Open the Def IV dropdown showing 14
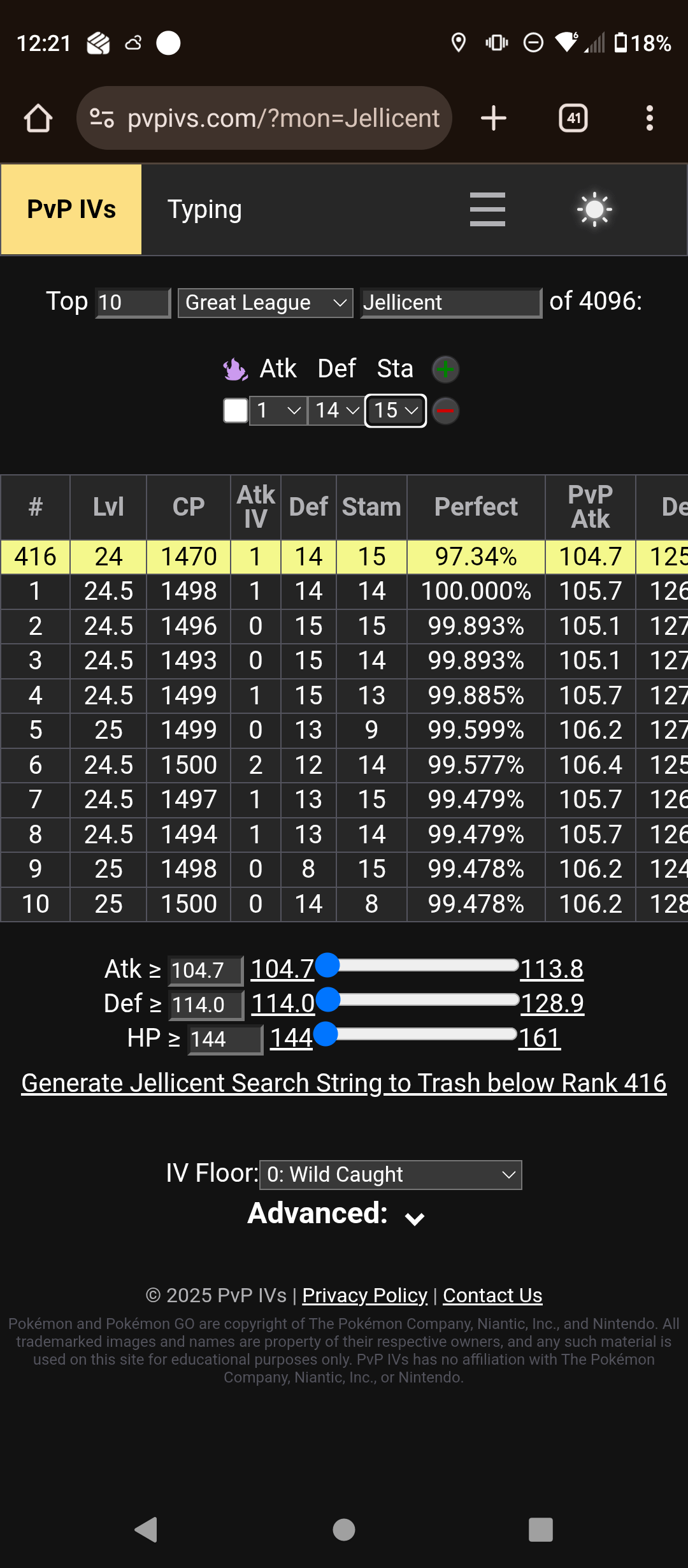688x1568 pixels. pos(336,410)
